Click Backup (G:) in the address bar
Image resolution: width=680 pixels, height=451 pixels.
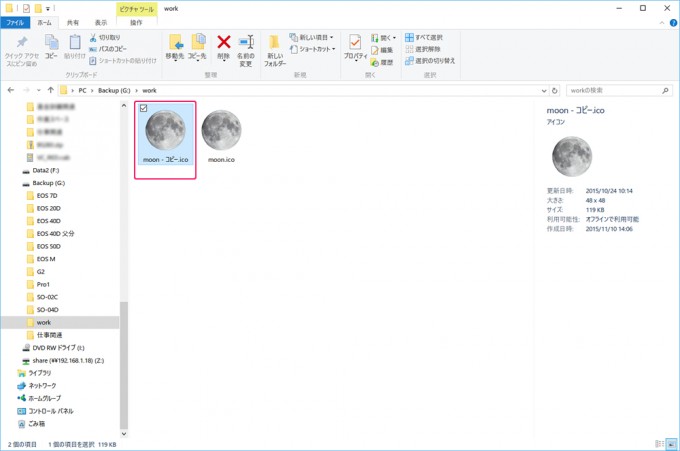pyautogui.click(x=114, y=90)
